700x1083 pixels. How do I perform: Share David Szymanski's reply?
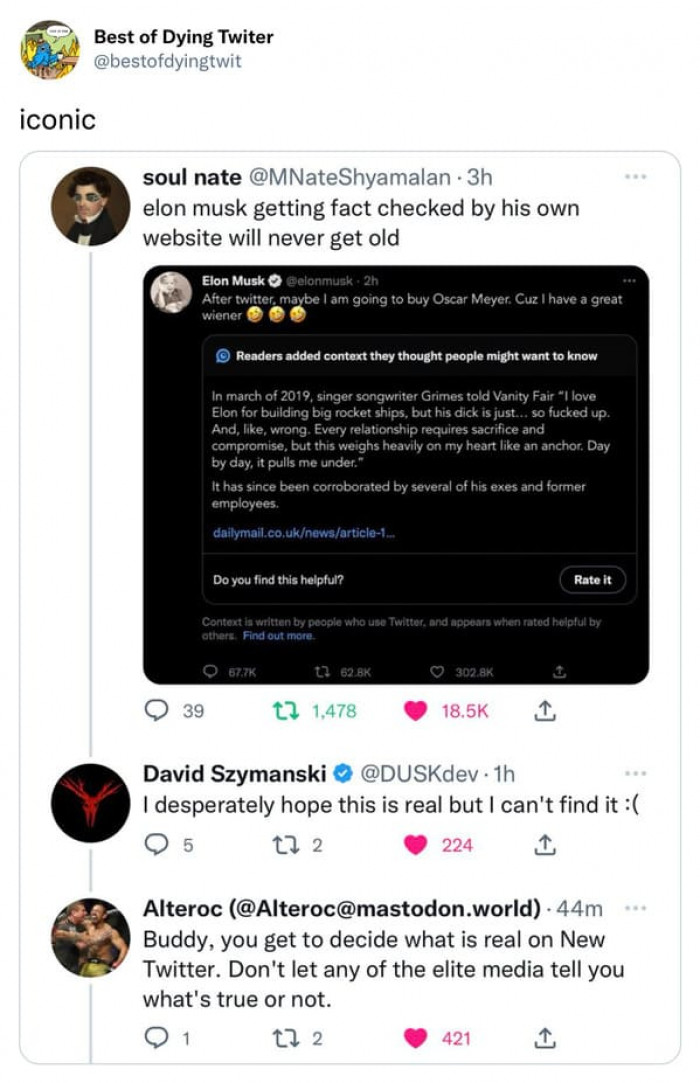(x=546, y=845)
